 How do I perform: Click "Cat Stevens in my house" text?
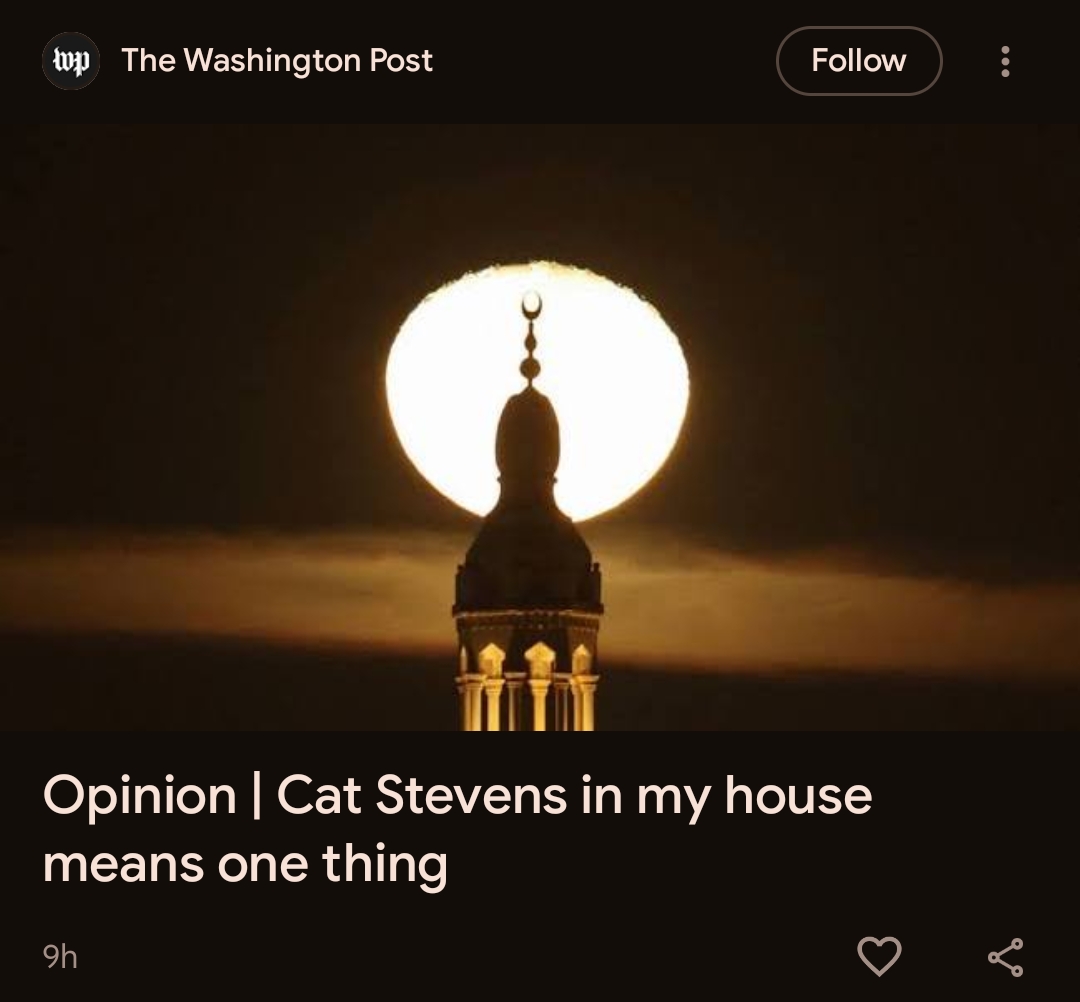574,795
